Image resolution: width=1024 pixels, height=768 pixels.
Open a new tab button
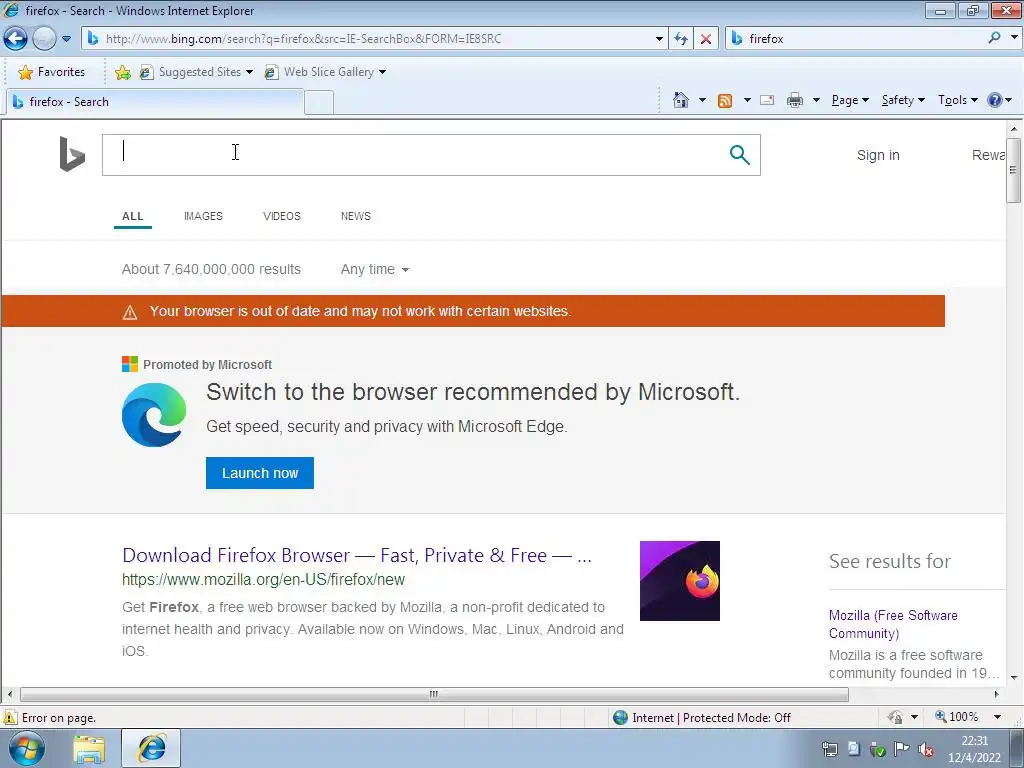[x=319, y=103]
